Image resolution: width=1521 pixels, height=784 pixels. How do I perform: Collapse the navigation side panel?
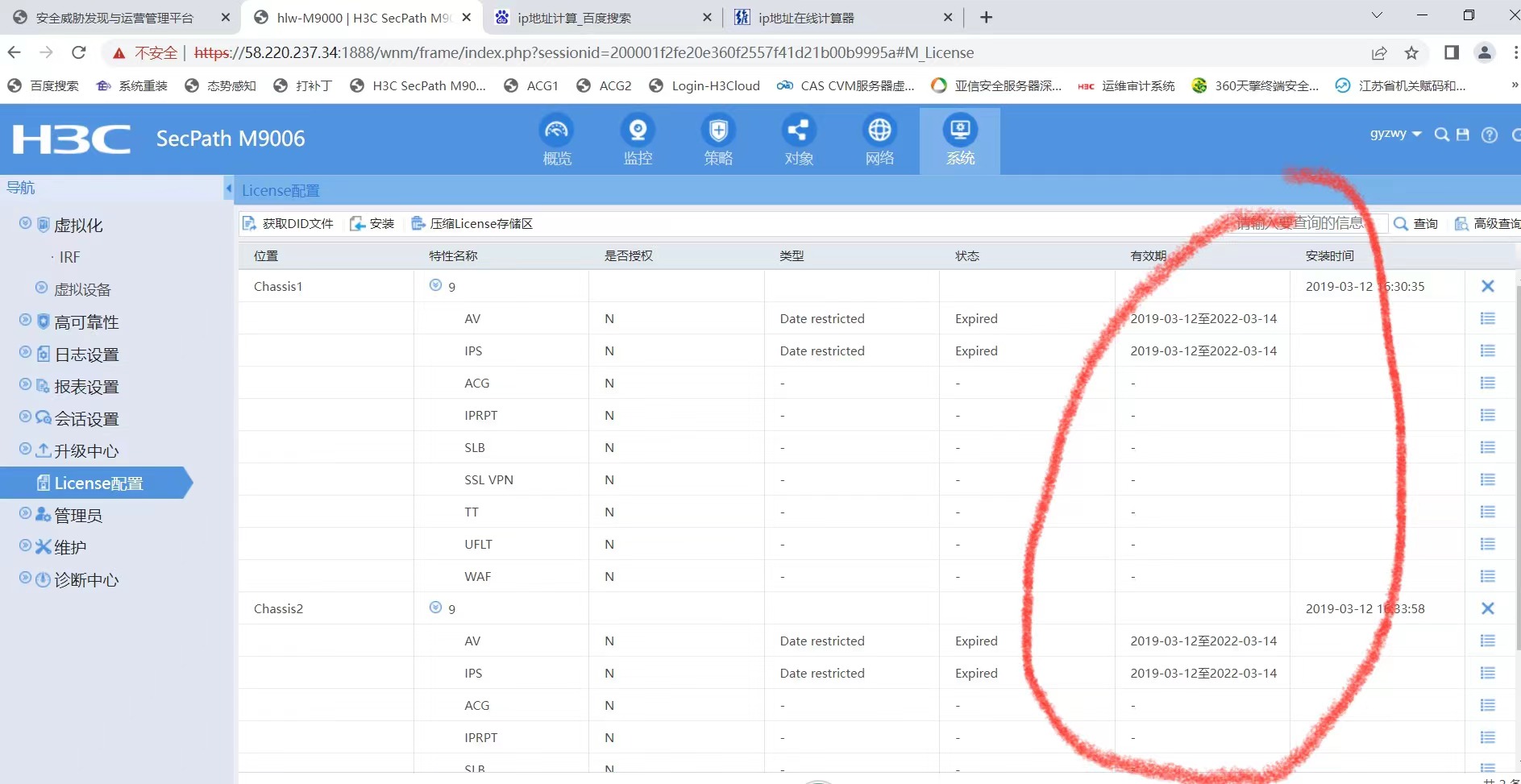click(x=228, y=189)
